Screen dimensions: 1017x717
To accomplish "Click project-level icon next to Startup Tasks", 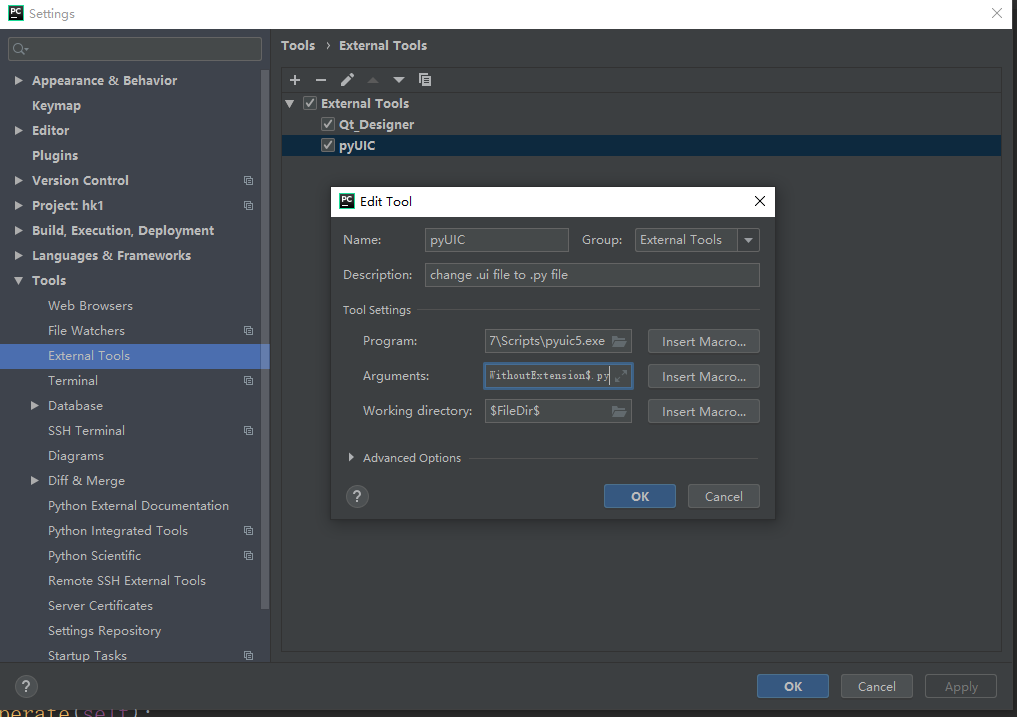I will coord(248,656).
